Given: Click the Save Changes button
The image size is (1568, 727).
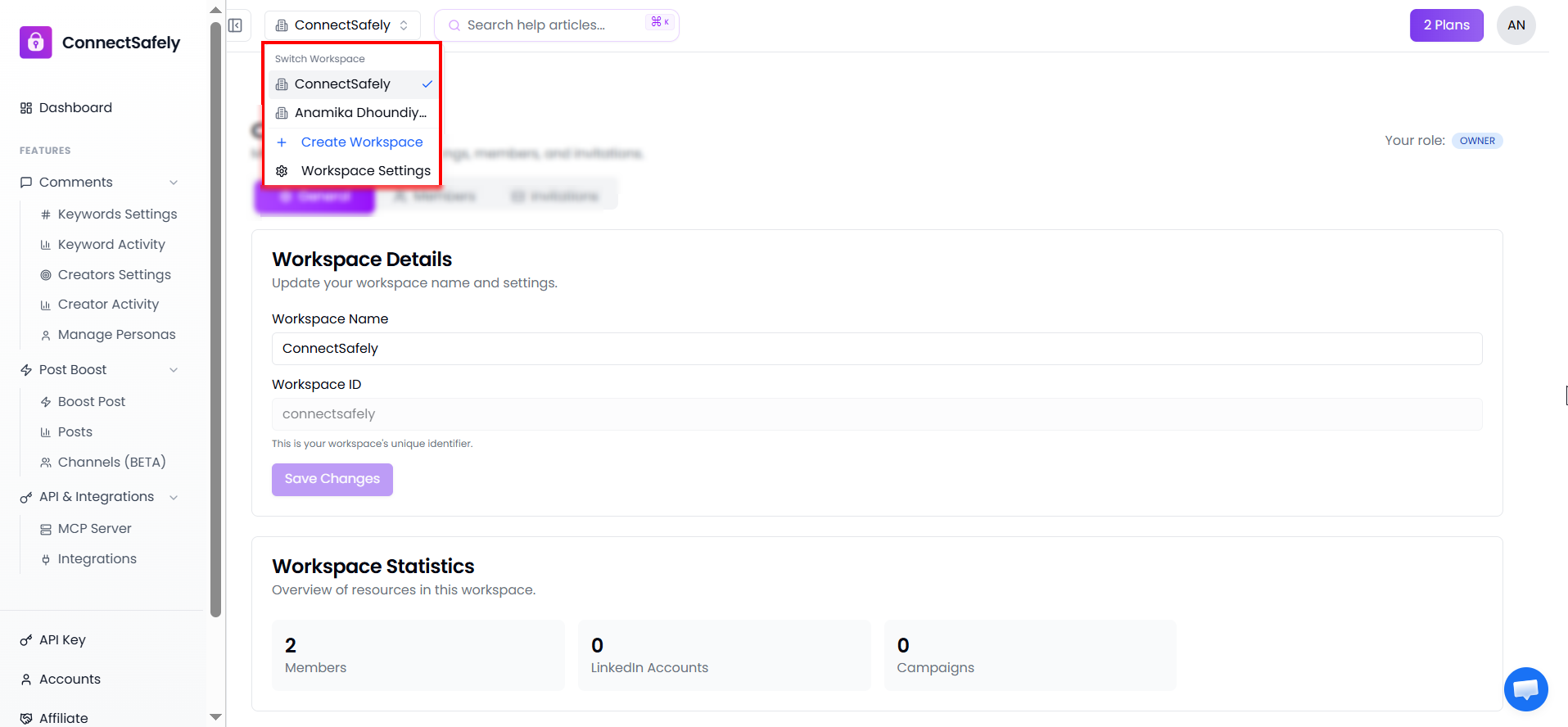Looking at the screenshot, I should [x=332, y=479].
